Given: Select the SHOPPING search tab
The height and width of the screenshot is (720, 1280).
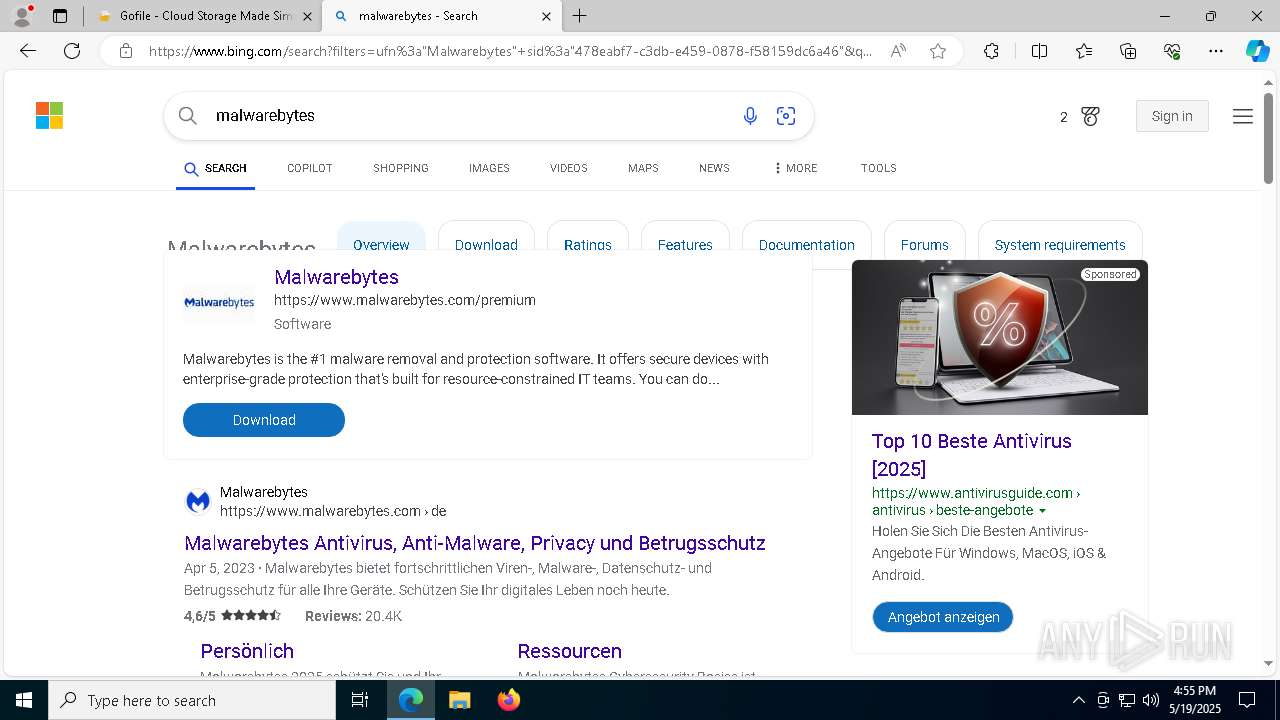Looking at the screenshot, I should pyautogui.click(x=401, y=168).
